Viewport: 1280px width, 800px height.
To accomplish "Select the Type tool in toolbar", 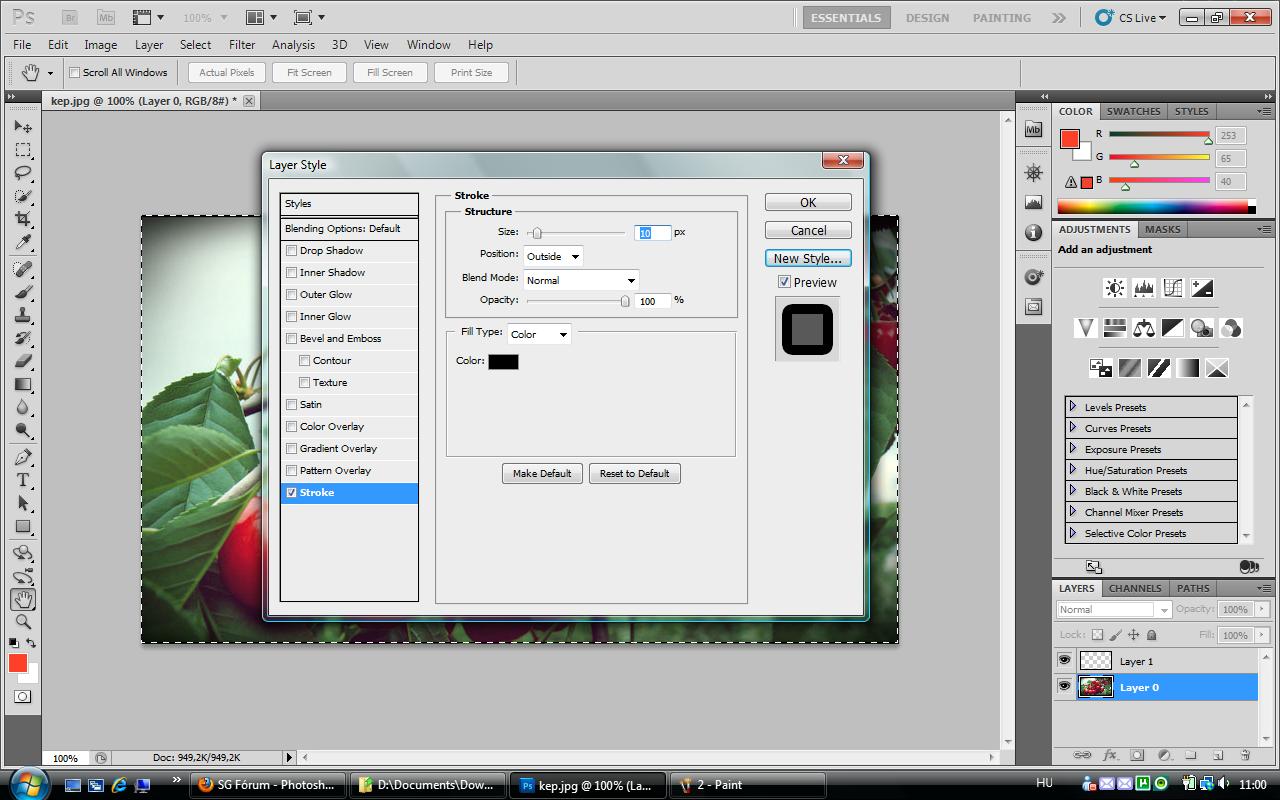I will coord(23,481).
